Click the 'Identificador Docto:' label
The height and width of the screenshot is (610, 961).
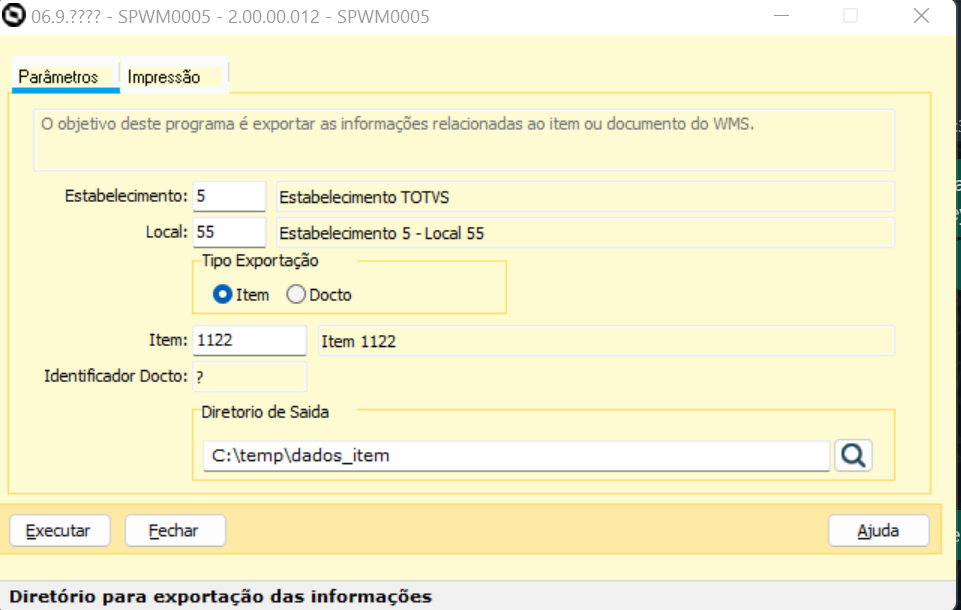click(x=116, y=376)
